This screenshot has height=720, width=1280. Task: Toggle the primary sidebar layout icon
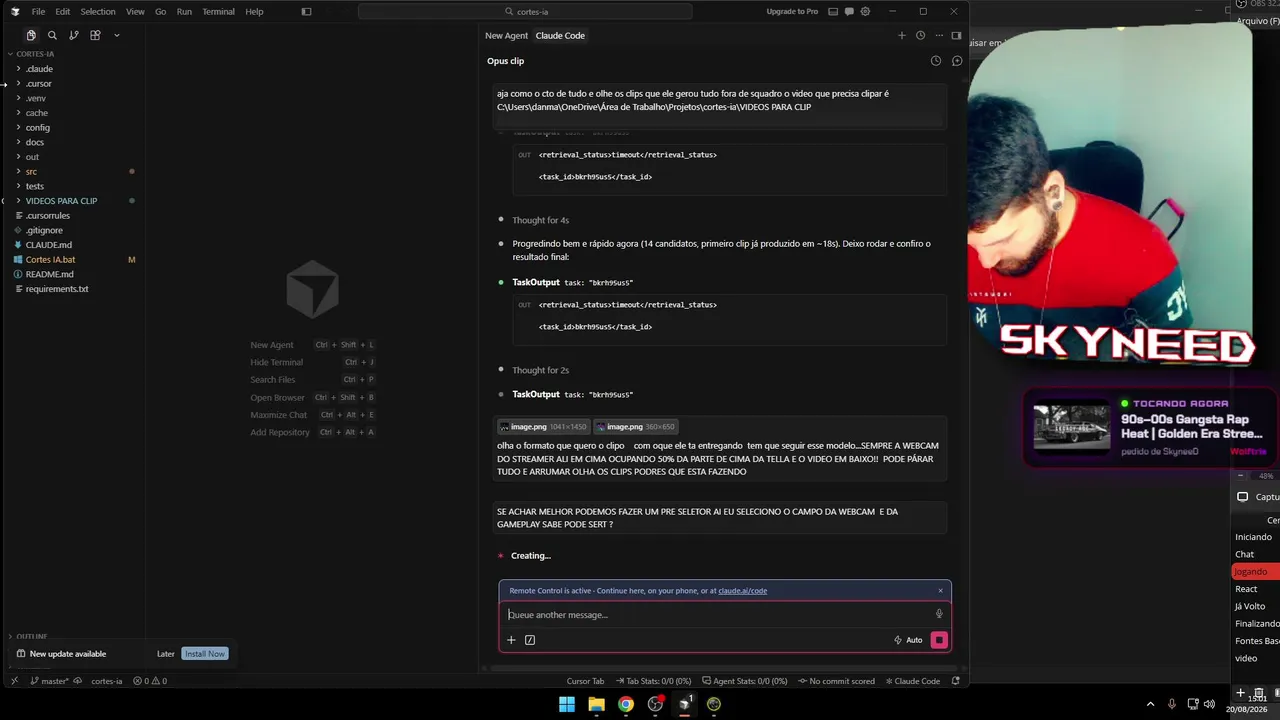306,12
